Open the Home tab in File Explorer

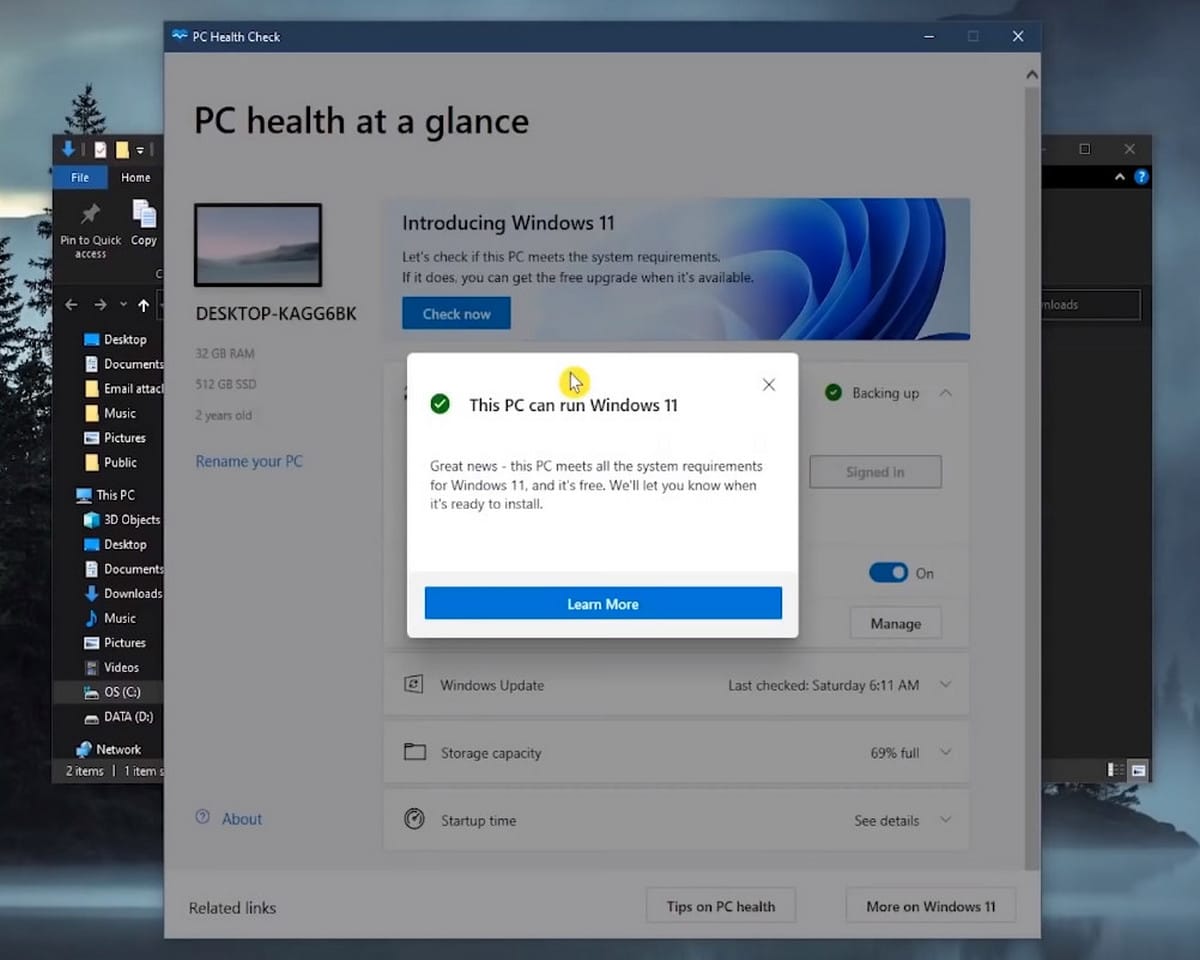(x=136, y=177)
